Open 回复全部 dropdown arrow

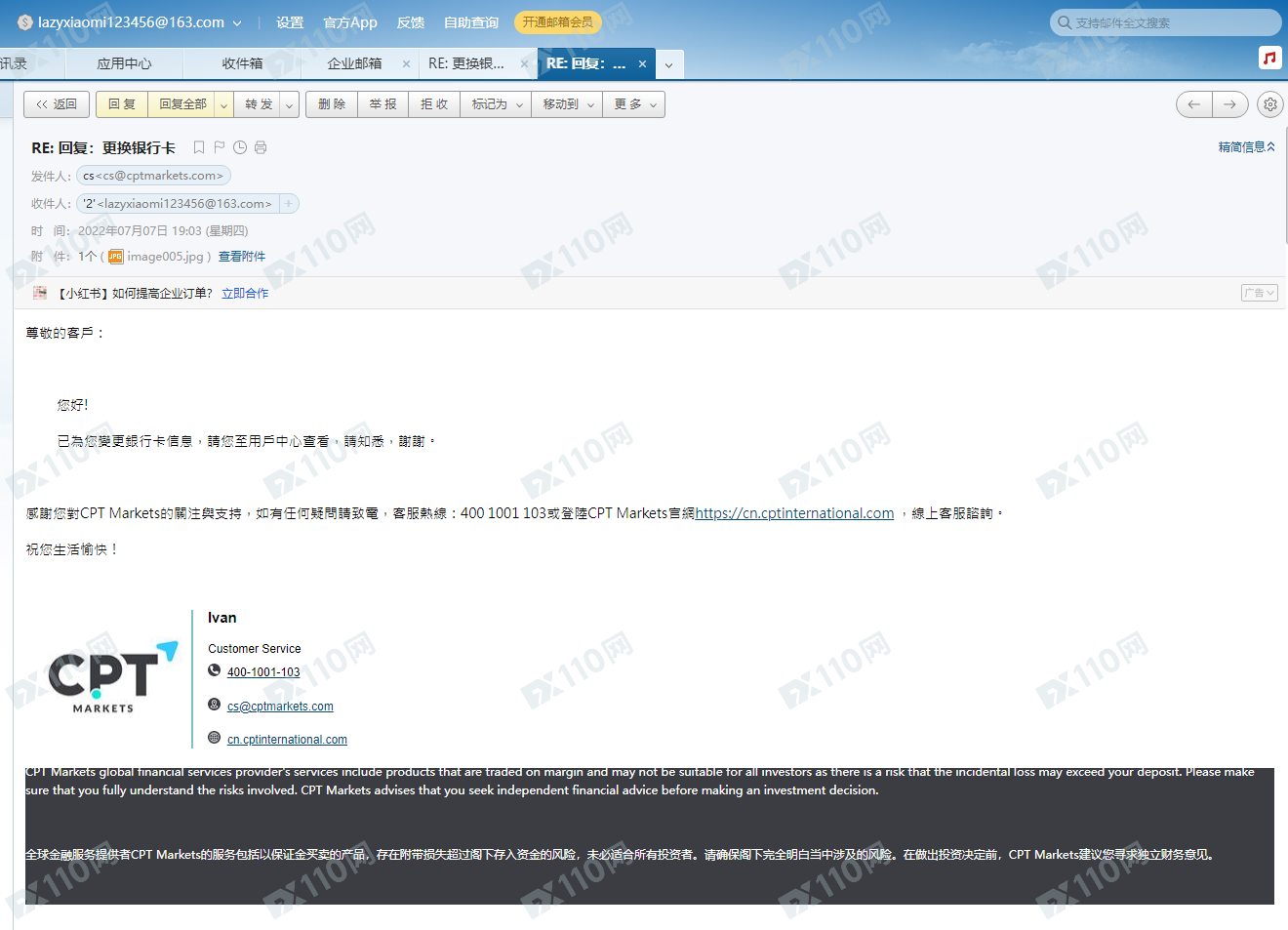click(223, 104)
